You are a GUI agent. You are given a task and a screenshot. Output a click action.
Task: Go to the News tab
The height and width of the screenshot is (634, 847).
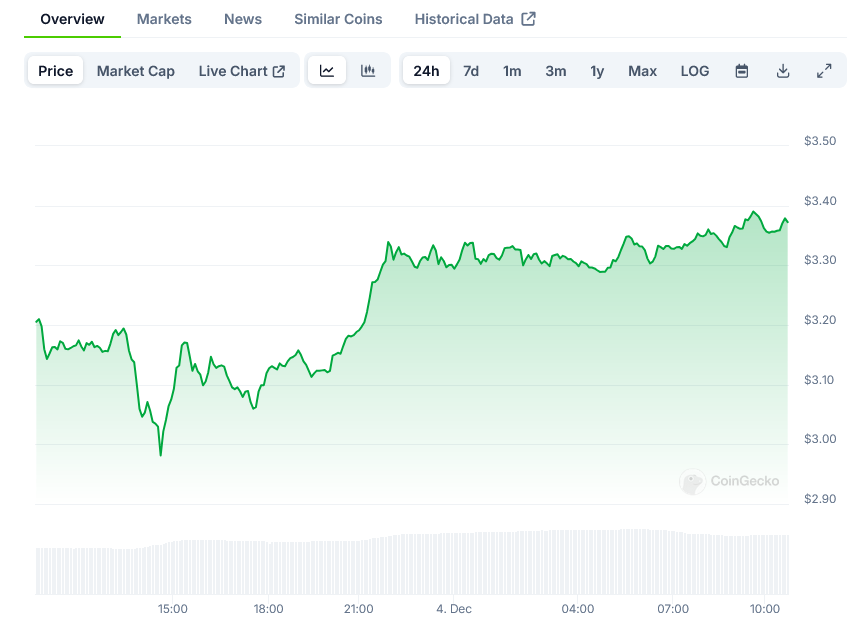click(243, 19)
